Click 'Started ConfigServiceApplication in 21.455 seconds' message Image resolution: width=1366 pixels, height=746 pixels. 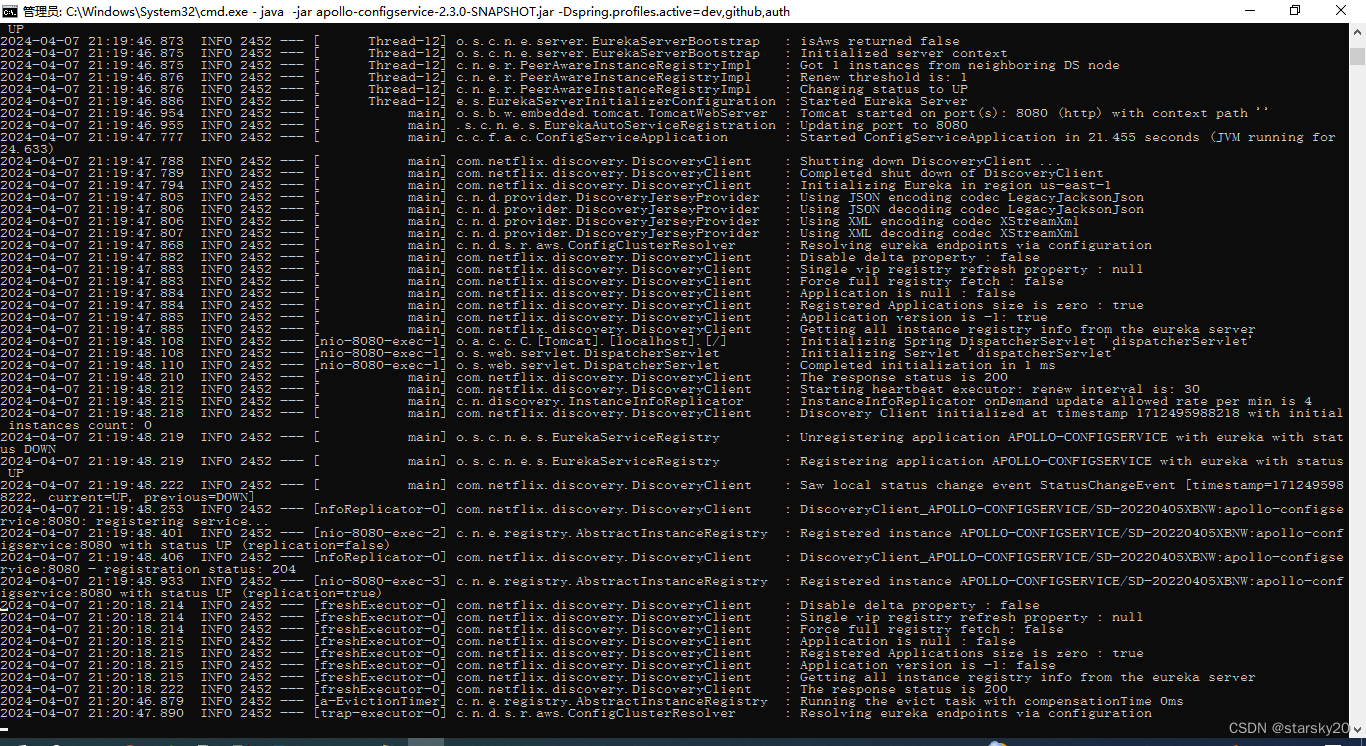pyautogui.click(x=1067, y=137)
